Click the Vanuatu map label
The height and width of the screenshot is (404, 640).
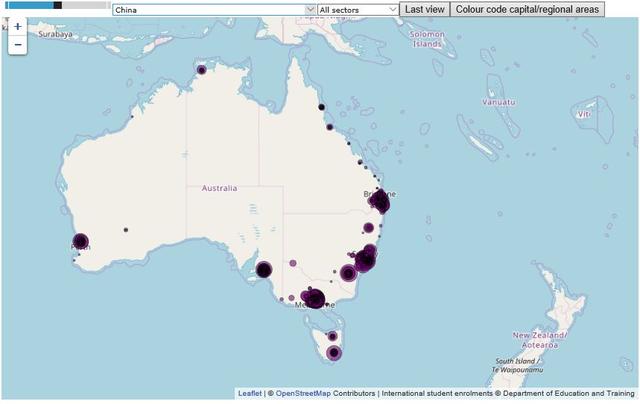point(499,102)
